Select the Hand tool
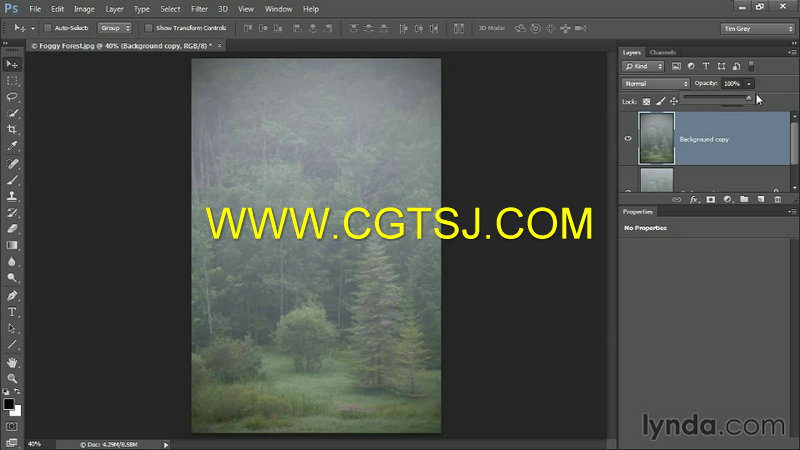Screen dimensions: 800x450 tap(12, 363)
